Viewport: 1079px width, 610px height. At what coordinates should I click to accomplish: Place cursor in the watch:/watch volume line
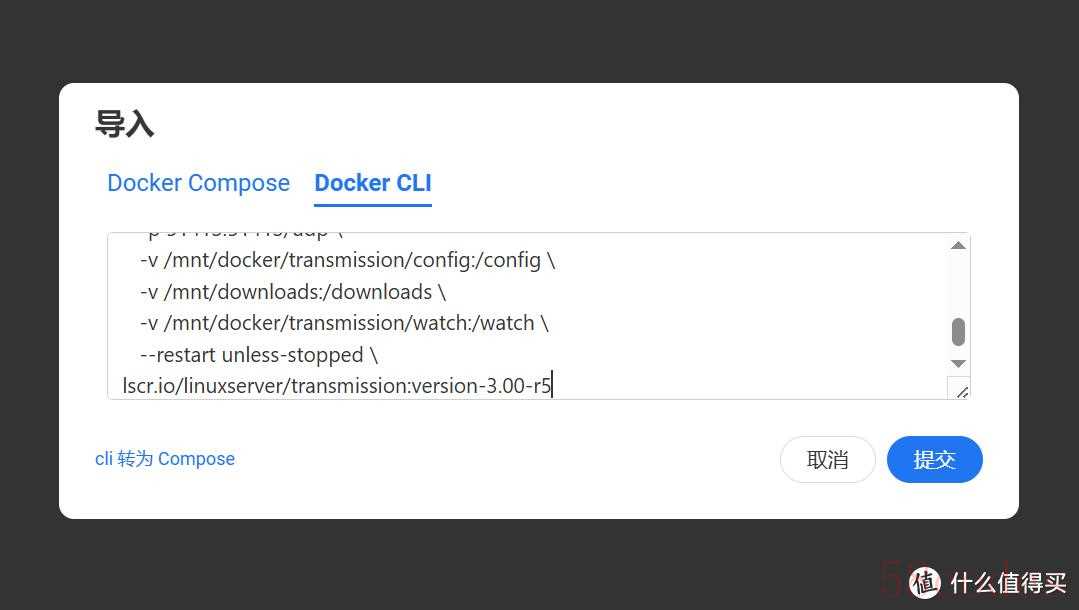coord(344,323)
